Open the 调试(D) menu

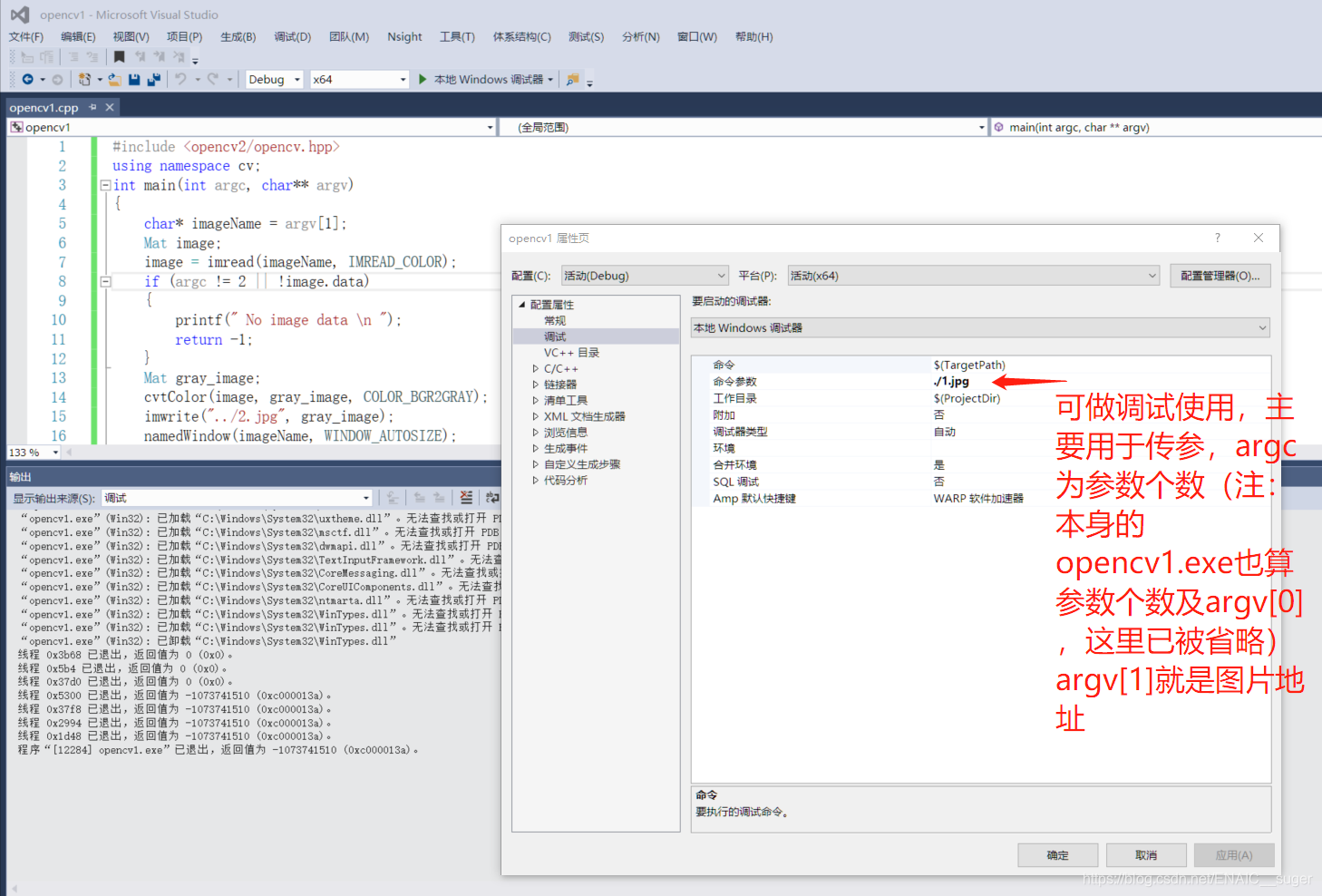tap(293, 37)
